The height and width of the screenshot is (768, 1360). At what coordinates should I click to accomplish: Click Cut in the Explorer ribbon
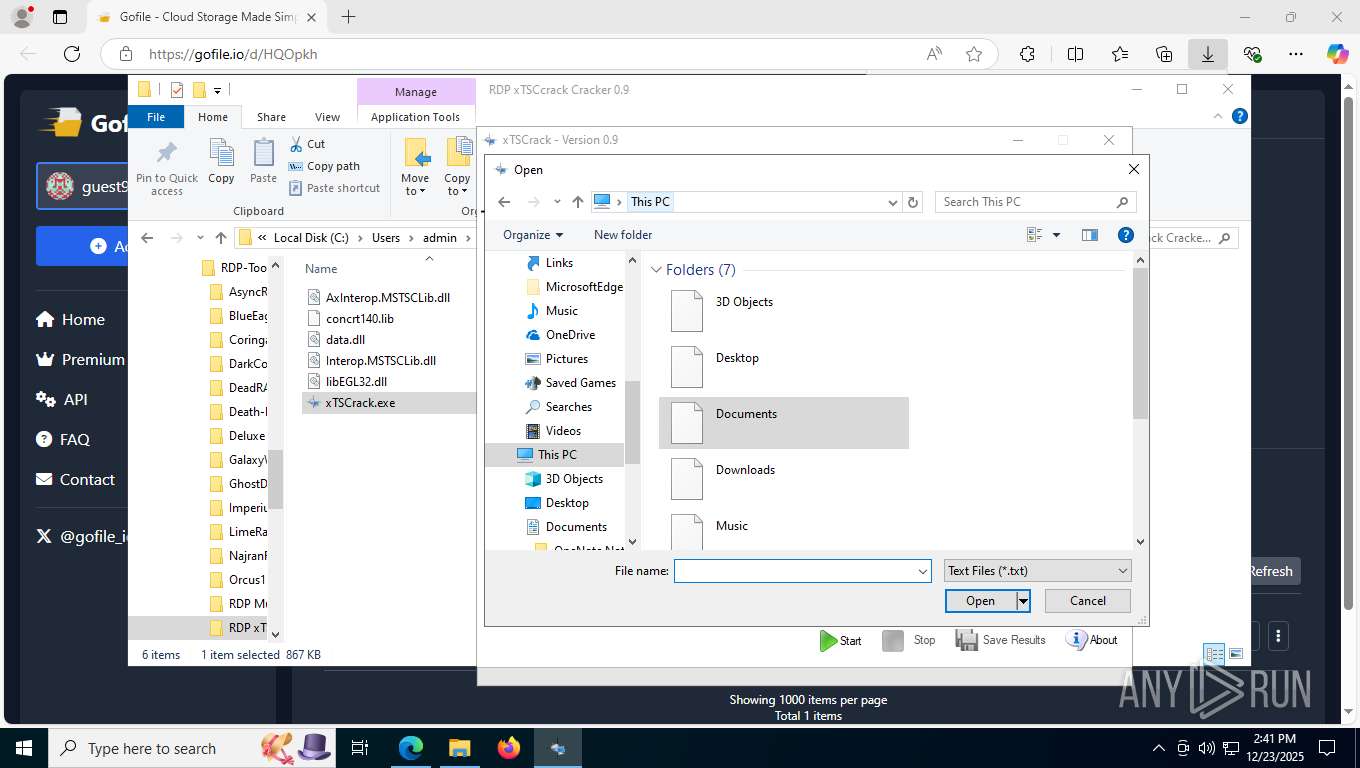[x=307, y=144]
